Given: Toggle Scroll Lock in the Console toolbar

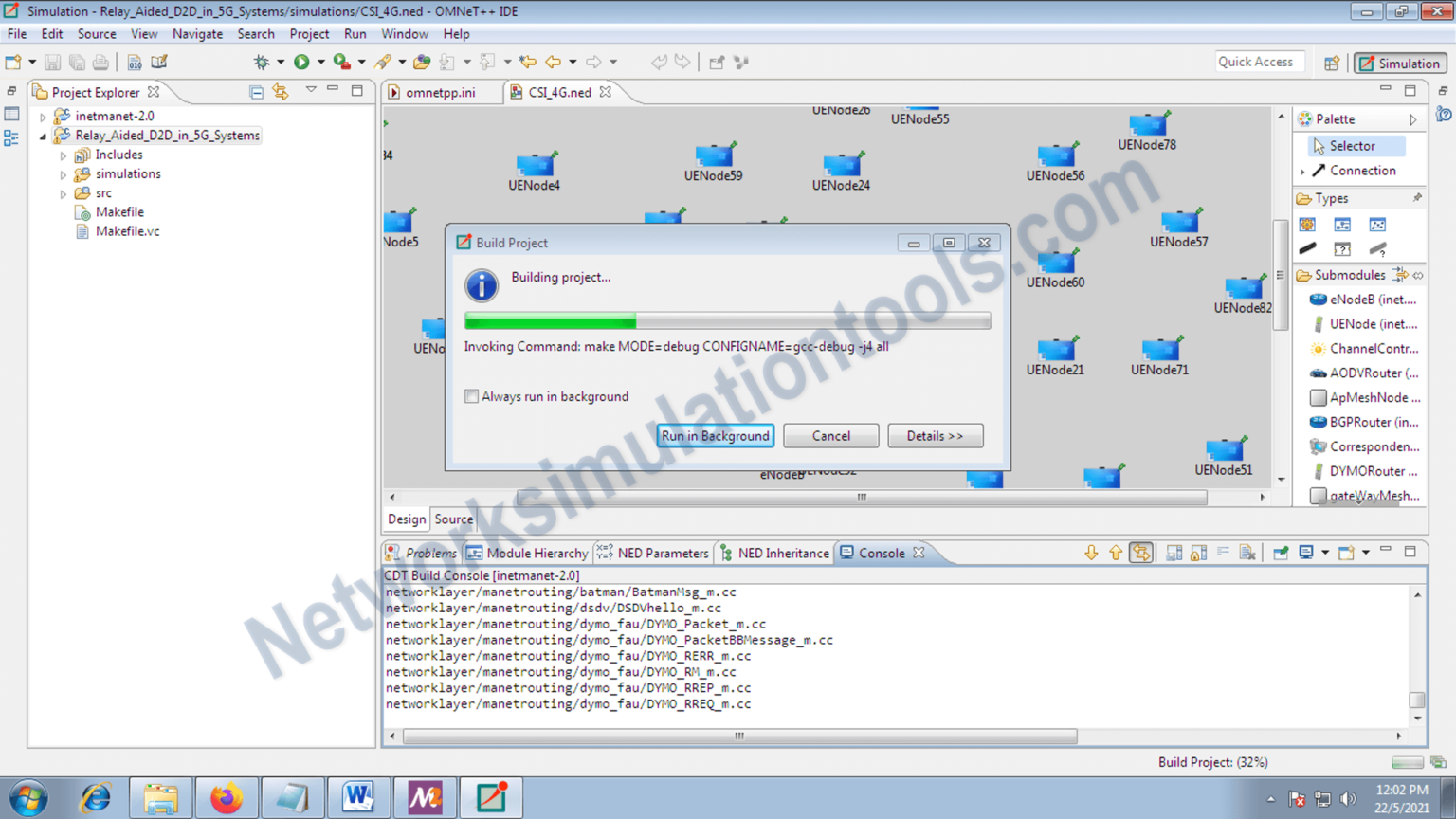Looking at the screenshot, I should (x=1197, y=551).
